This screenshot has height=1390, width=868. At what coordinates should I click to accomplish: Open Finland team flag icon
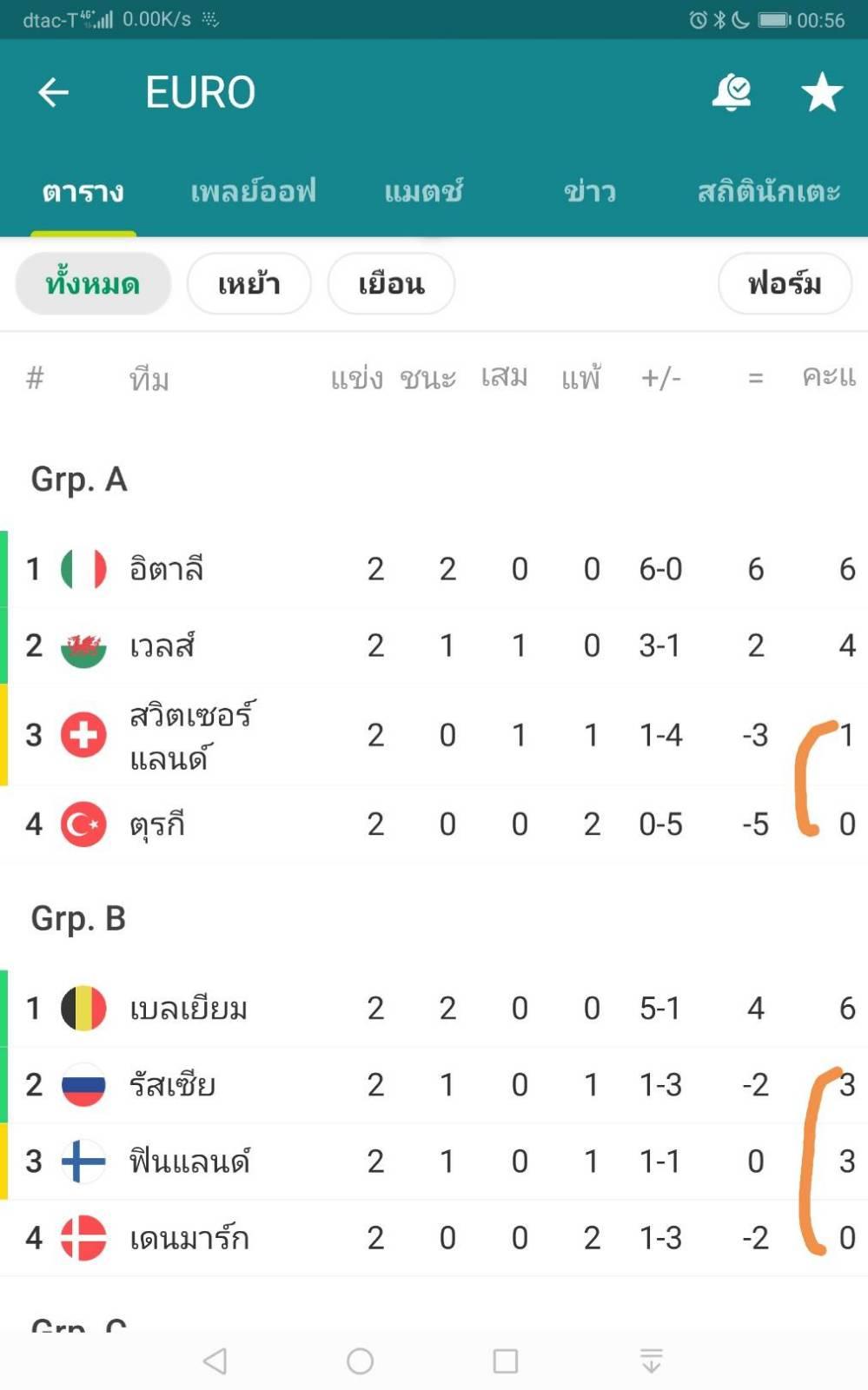pos(83,1161)
